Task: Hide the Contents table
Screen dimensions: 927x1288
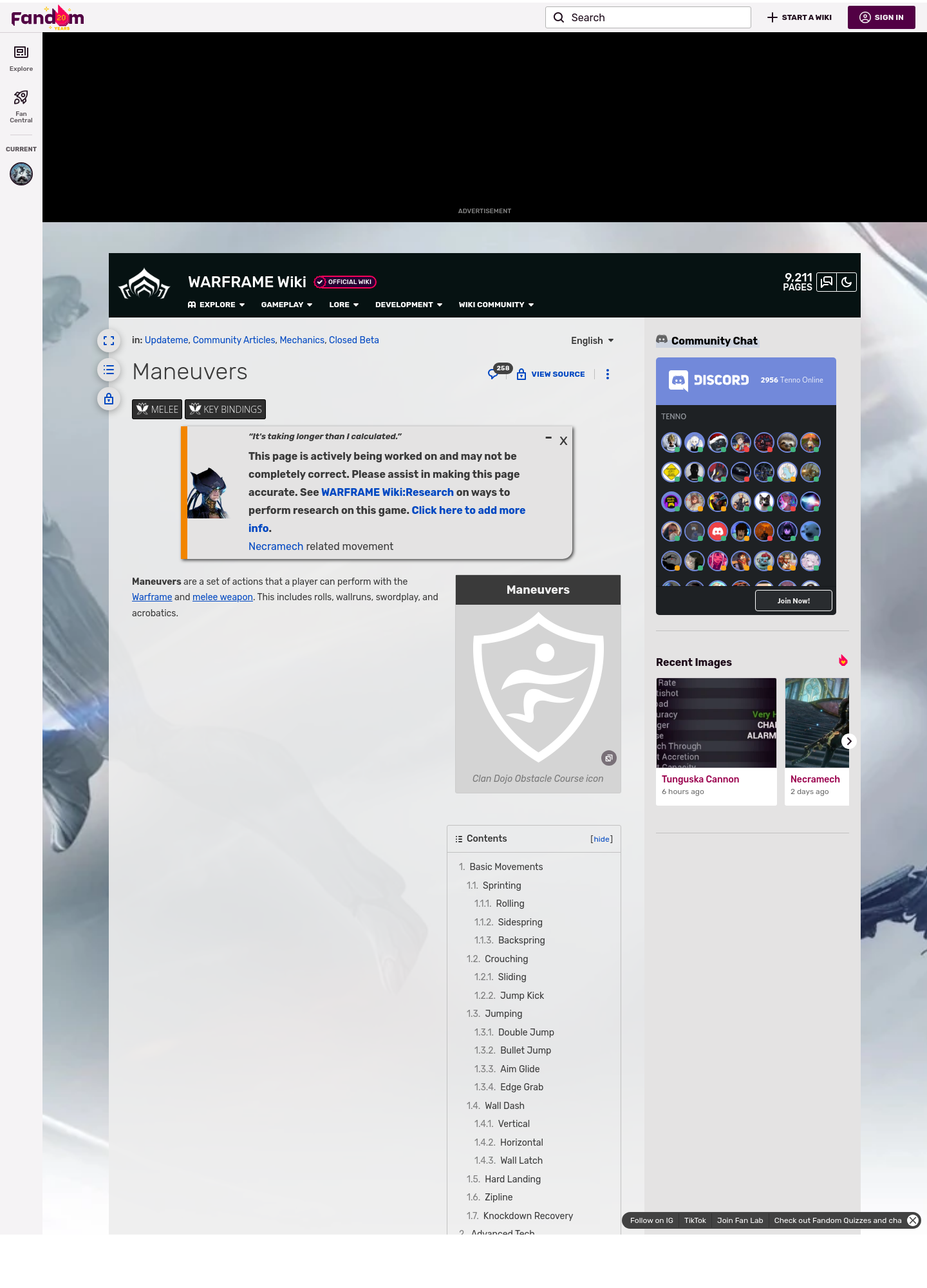Action: click(x=602, y=839)
